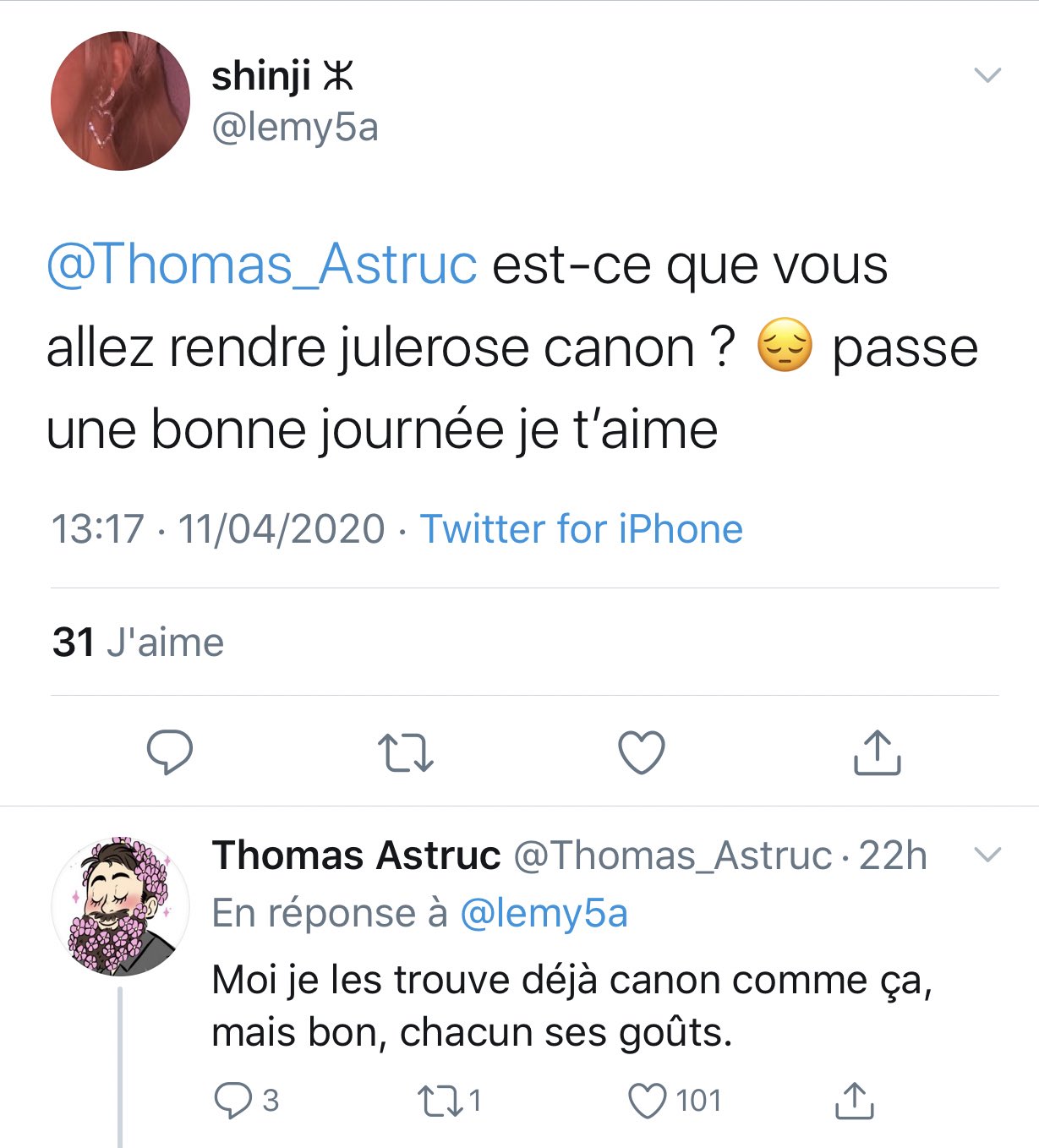Image resolution: width=1039 pixels, height=1148 pixels.
Task: Open options chevron on Thomas Astruc's reply
Action: tap(987, 855)
